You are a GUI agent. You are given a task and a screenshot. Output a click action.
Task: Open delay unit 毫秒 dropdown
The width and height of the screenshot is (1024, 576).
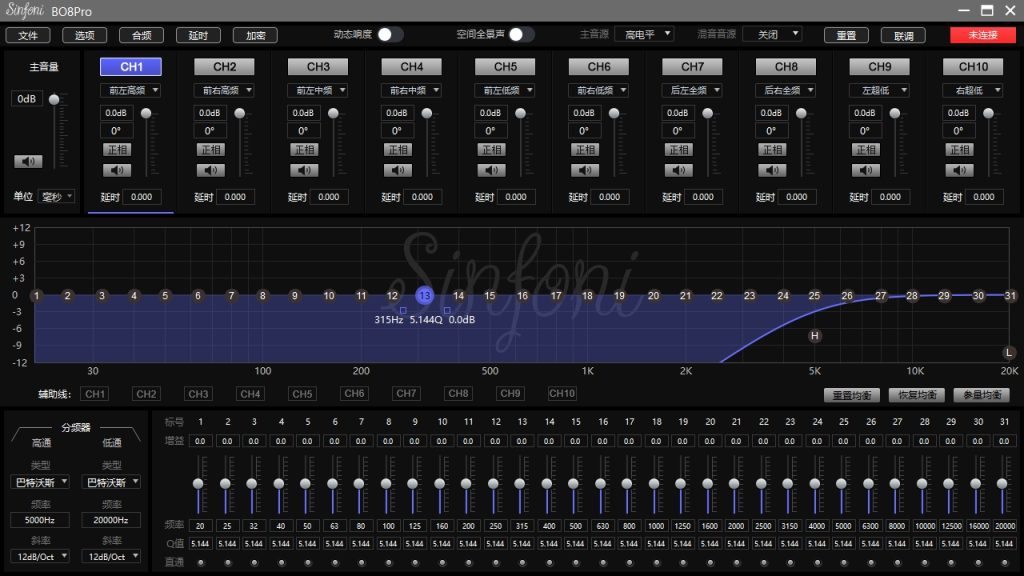pyautogui.click(x=57, y=197)
